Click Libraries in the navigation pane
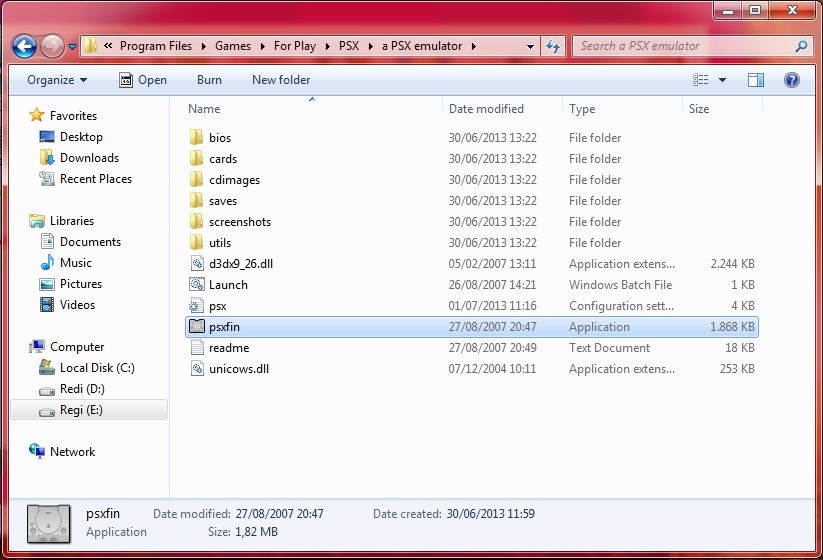Screen dimensions: 823x560 [72, 220]
